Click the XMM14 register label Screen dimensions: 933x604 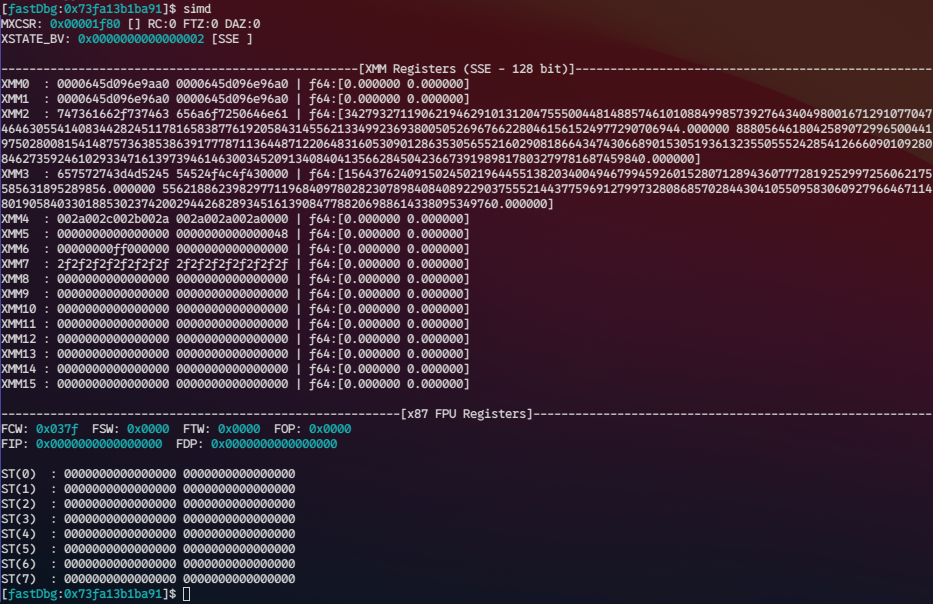(x=18, y=369)
